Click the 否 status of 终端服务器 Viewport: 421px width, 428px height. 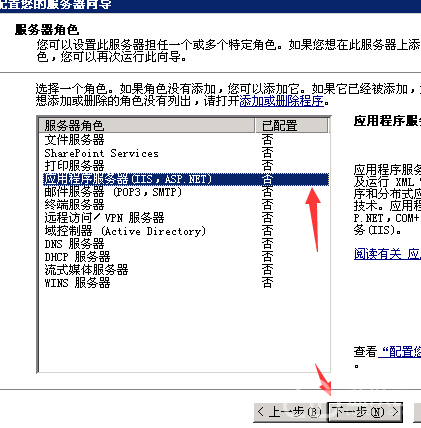tap(267, 205)
